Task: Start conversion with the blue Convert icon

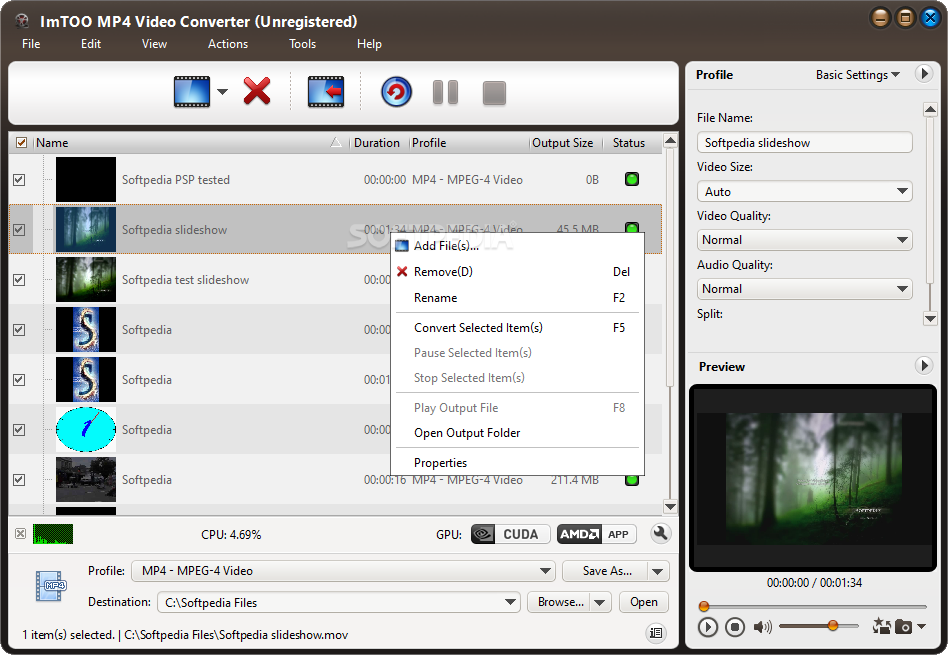Action: (396, 92)
